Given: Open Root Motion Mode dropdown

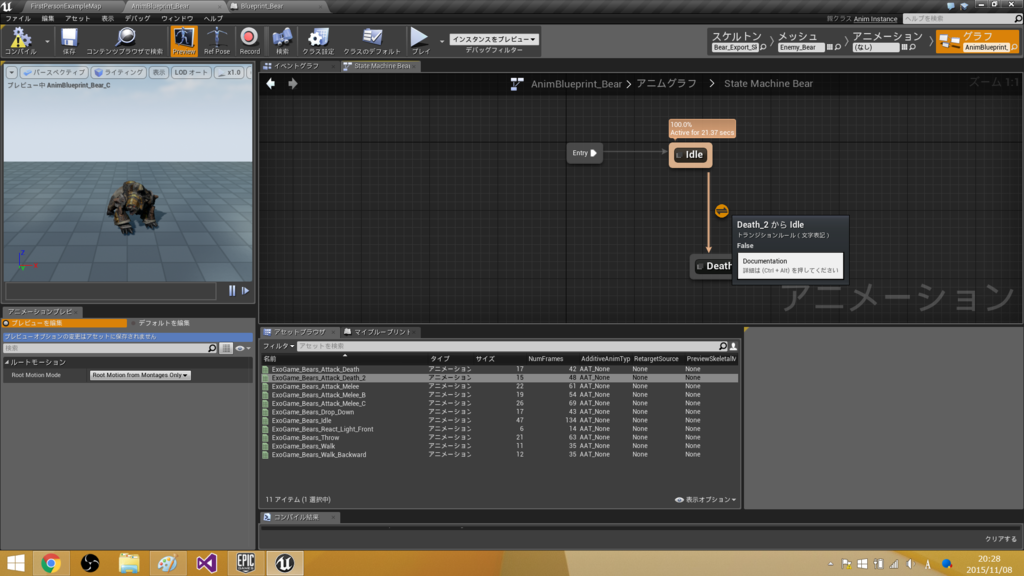Looking at the screenshot, I should (x=140, y=375).
